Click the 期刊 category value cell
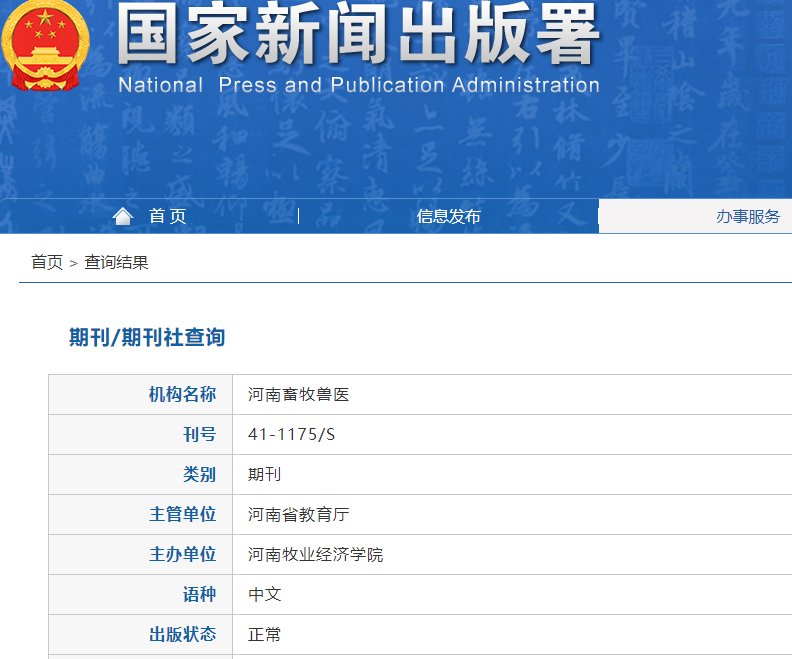 coord(265,475)
